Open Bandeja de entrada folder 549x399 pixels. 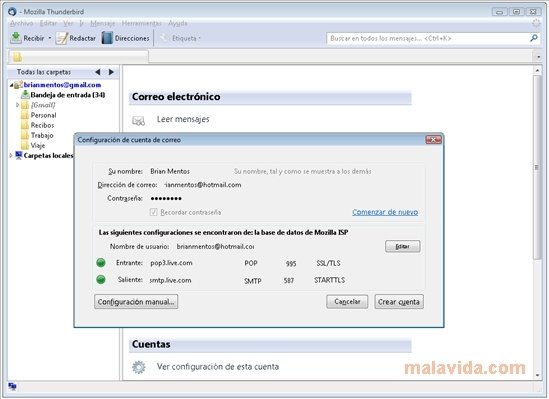68,95
